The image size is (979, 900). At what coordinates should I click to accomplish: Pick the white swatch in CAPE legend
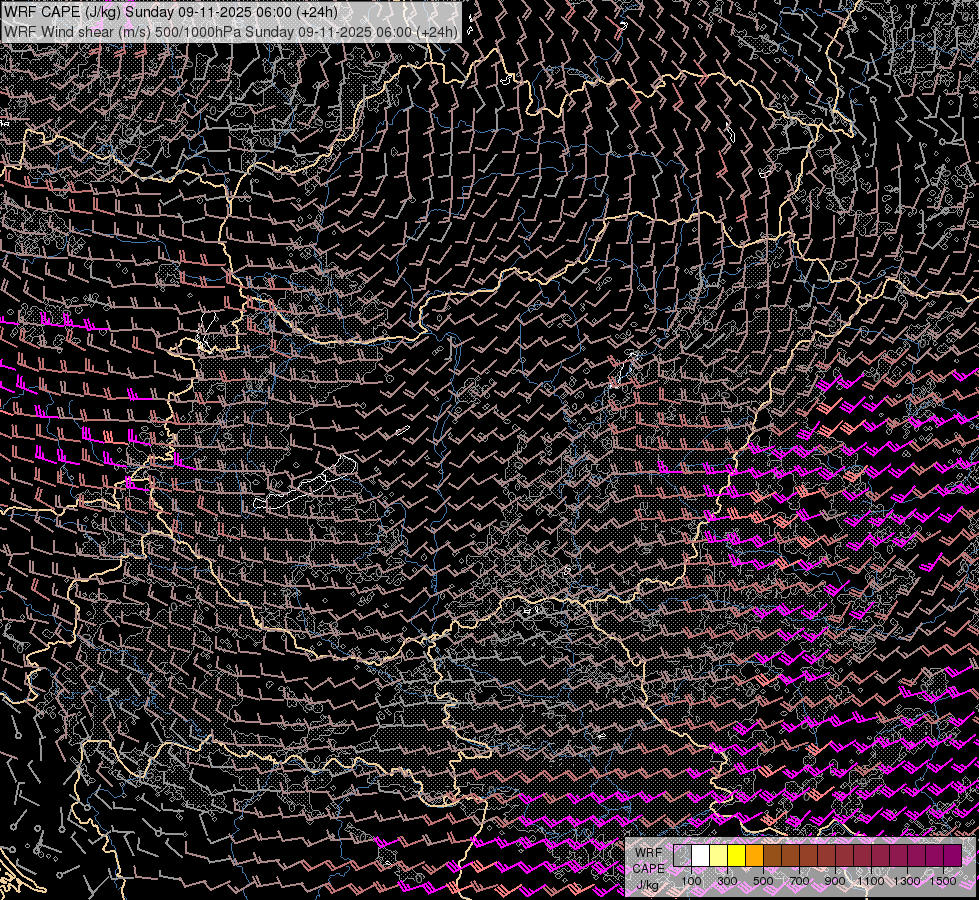coord(701,856)
